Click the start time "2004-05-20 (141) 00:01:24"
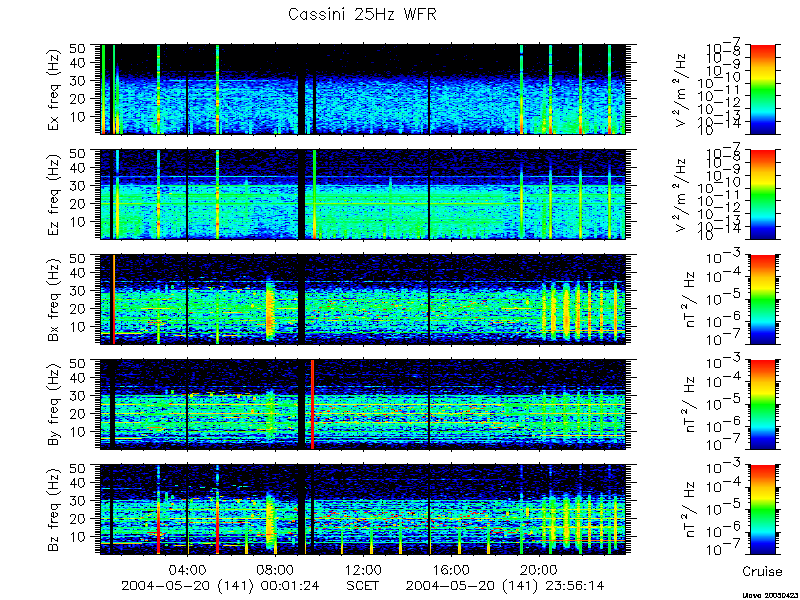Screen dimensions: 800x600 click(x=220, y=585)
